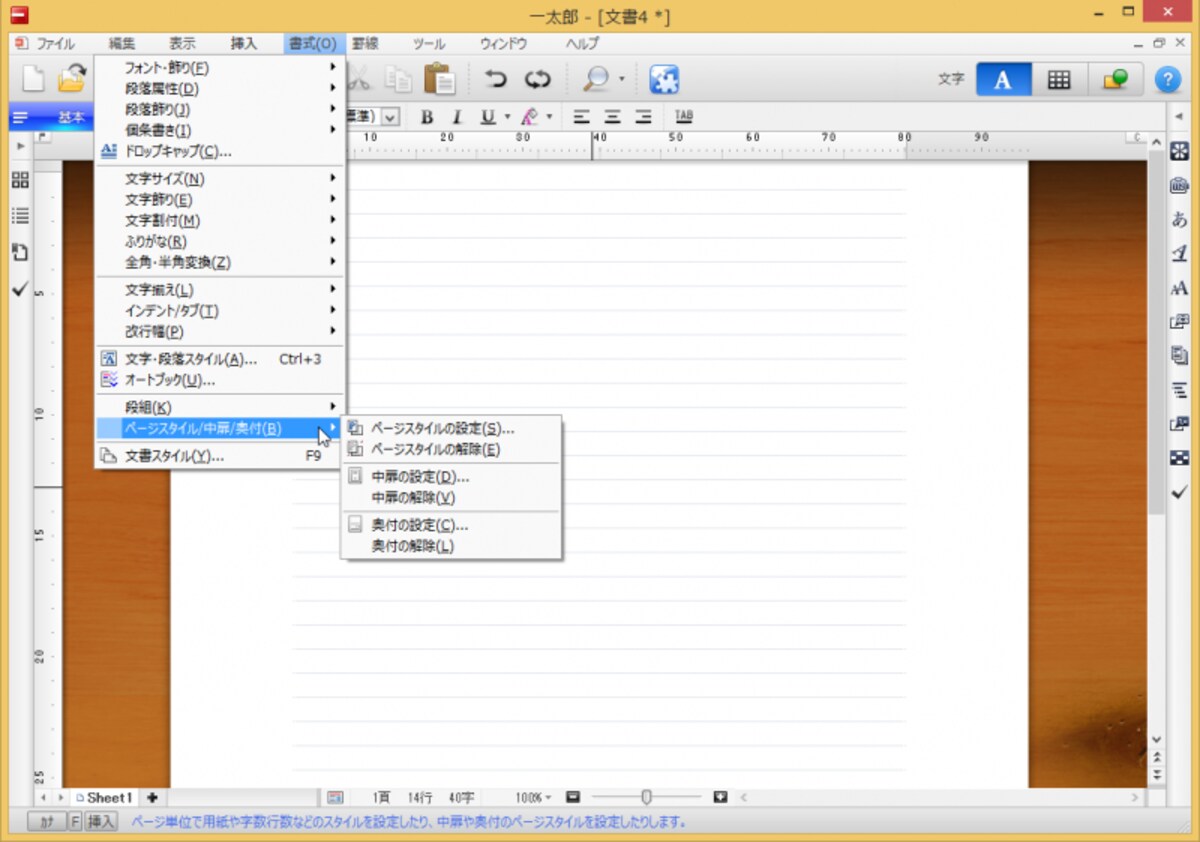Image resolution: width=1200 pixels, height=842 pixels.
Task: Expand フォント・飾り submenu
Action: [x=220, y=68]
